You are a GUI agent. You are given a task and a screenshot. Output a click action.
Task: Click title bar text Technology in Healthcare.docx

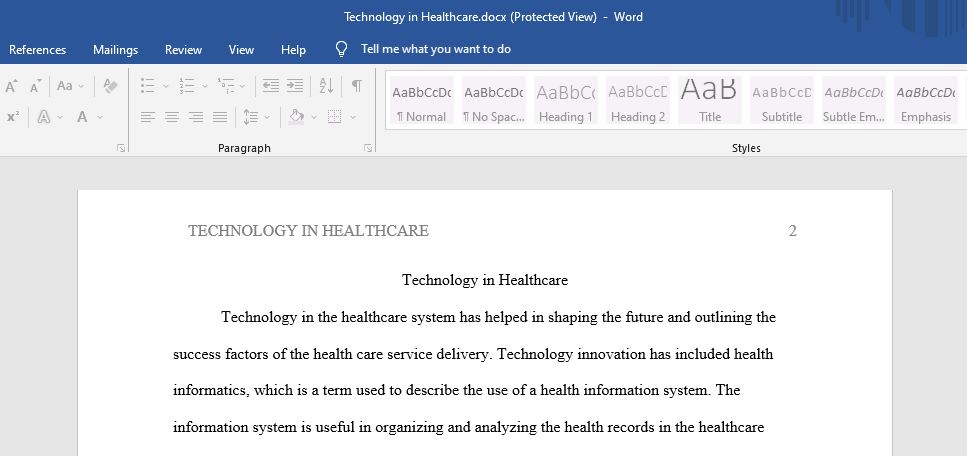pyautogui.click(x=425, y=17)
